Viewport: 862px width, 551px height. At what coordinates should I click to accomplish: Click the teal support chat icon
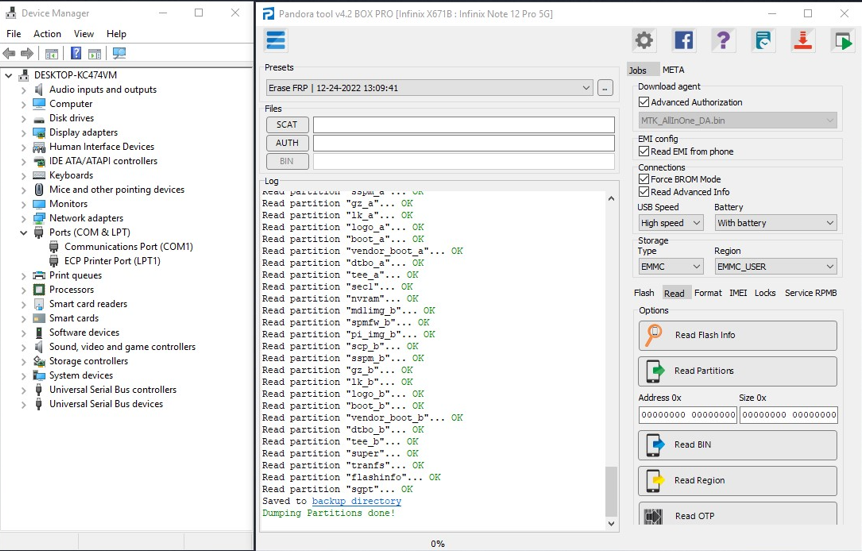763,40
